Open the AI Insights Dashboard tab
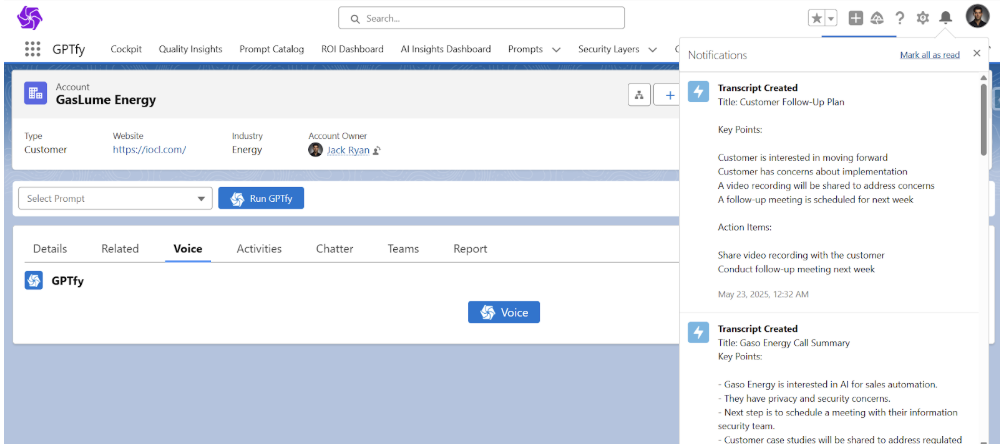Screen dimensions: 1000x444 click(x=446, y=49)
